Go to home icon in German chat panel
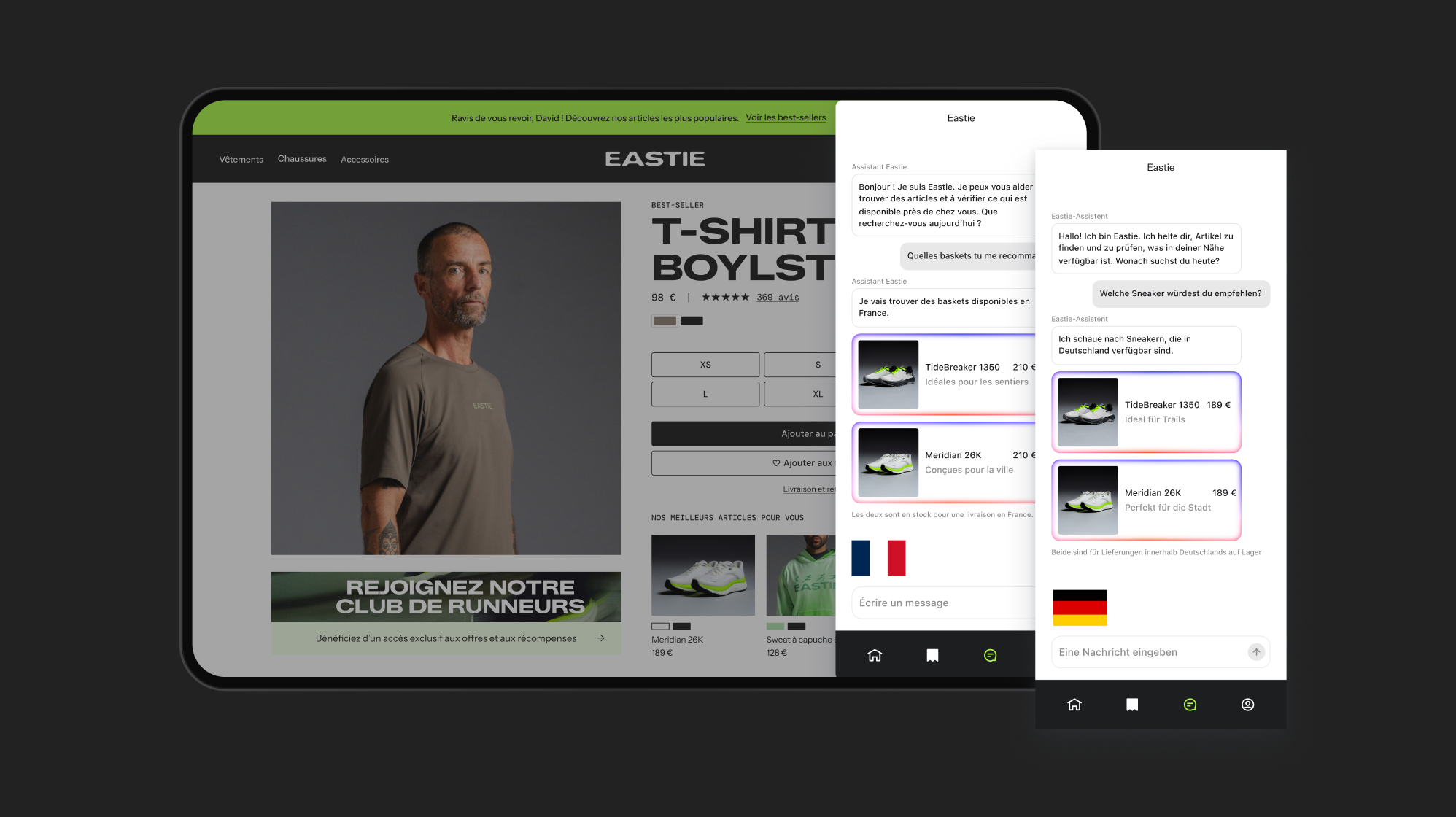Viewport: 1456px width, 817px height. pos(1074,705)
